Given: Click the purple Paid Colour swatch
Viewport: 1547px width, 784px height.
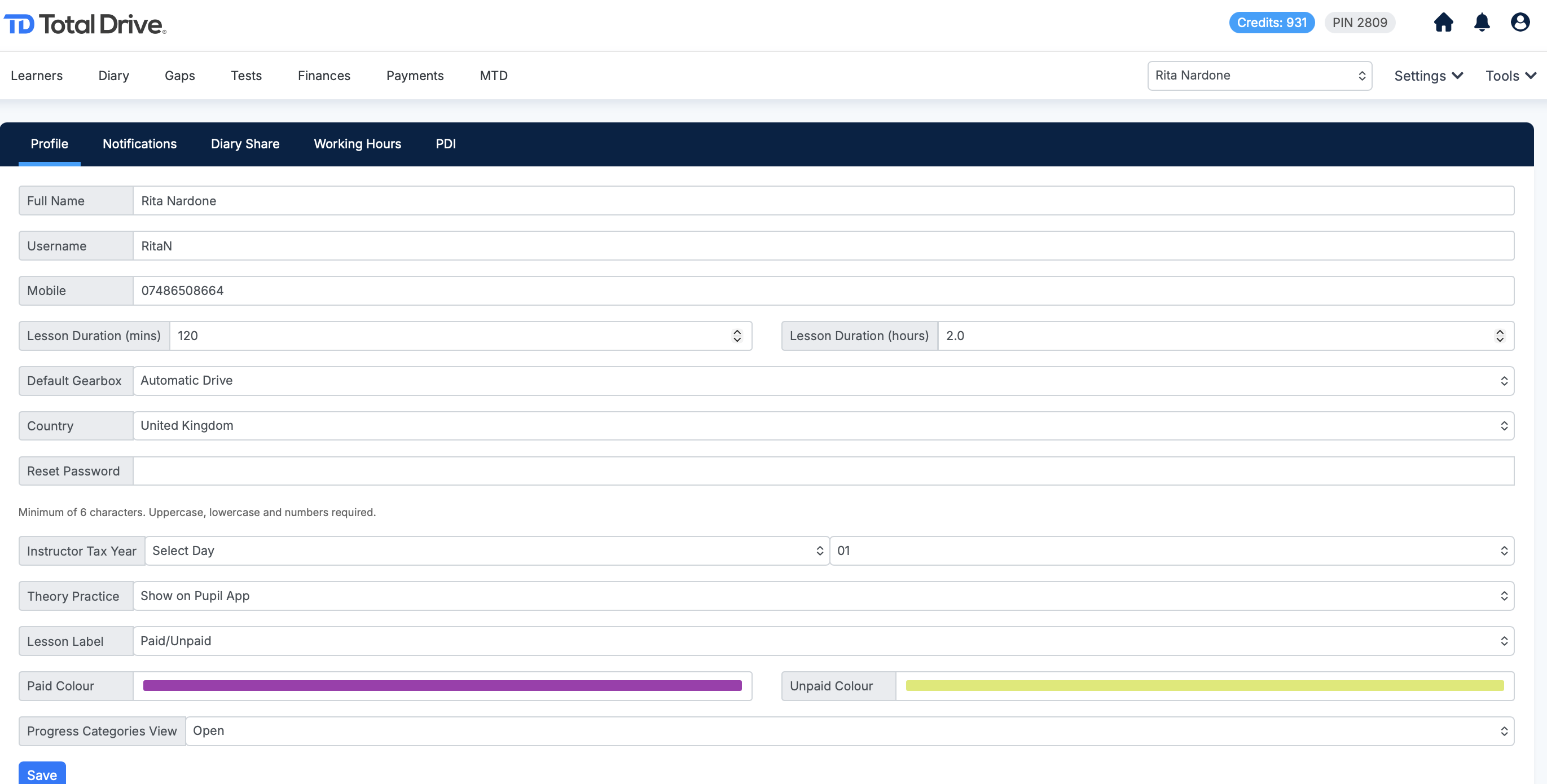Looking at the screenshot, I should pyautogui.click(x=442, y=686).
